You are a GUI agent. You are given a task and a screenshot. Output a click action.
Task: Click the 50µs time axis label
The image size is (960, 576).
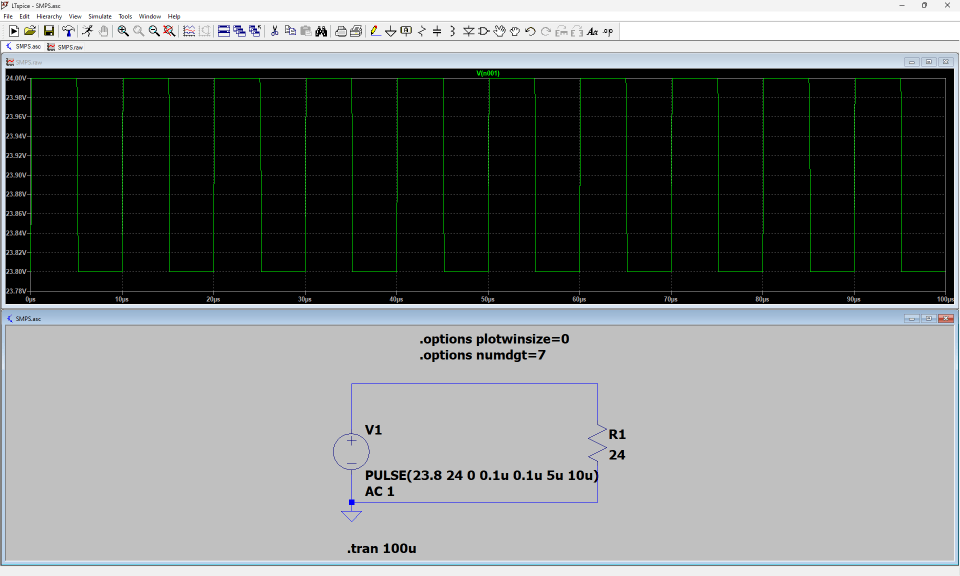(487, 299)
